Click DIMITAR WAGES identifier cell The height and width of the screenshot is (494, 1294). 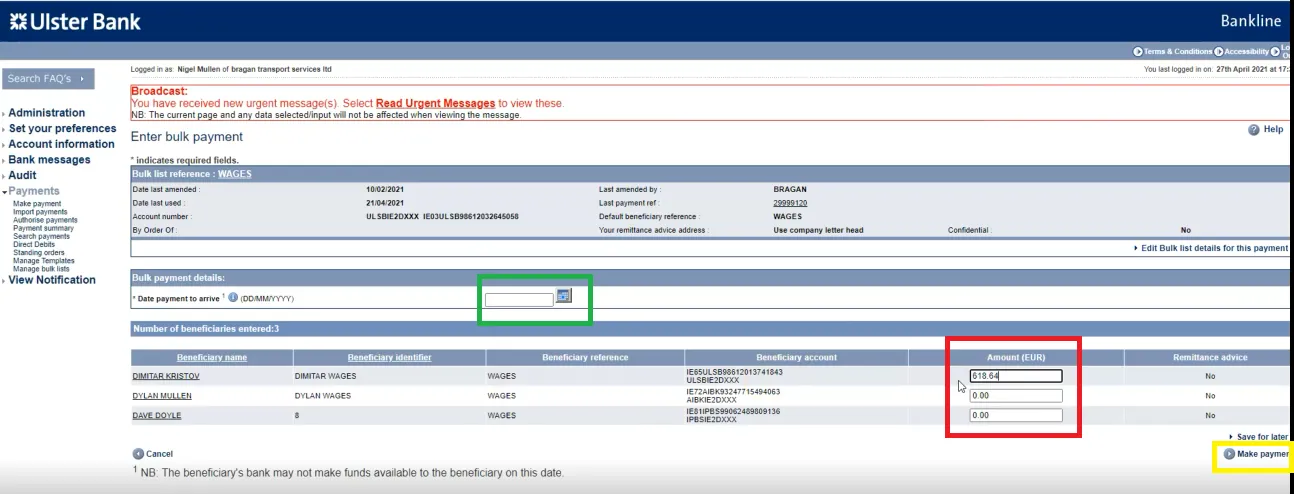325,376
